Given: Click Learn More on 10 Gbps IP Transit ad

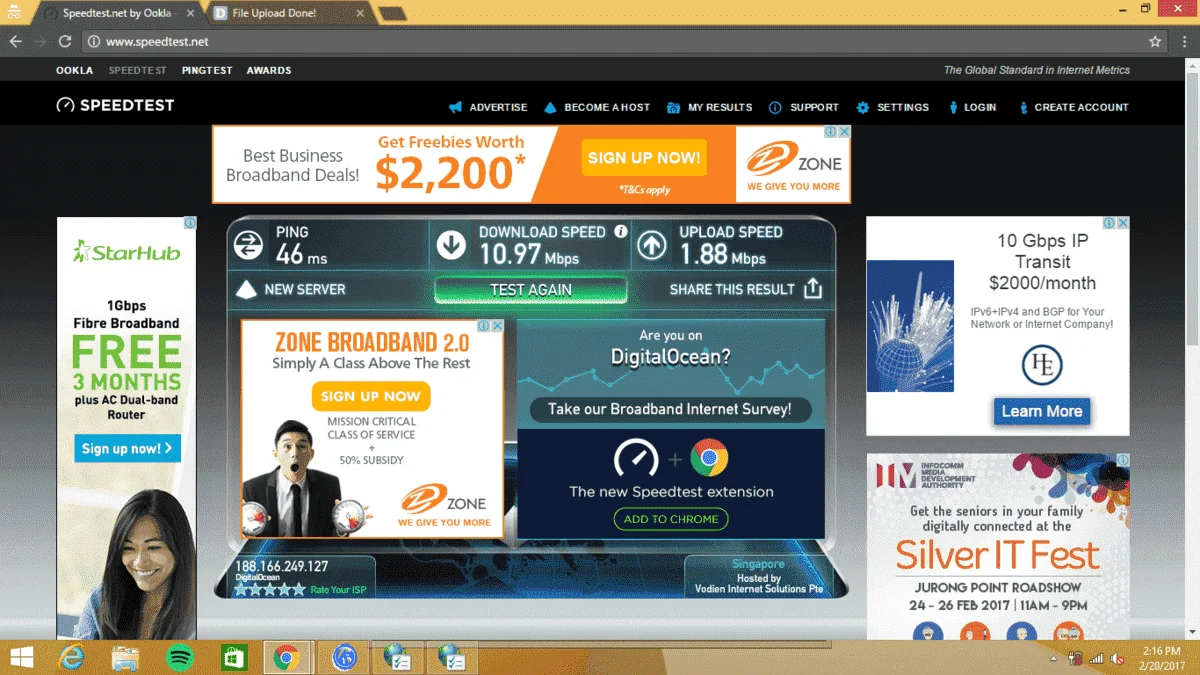Looking at the screenshot, I should click(1042, 411).
